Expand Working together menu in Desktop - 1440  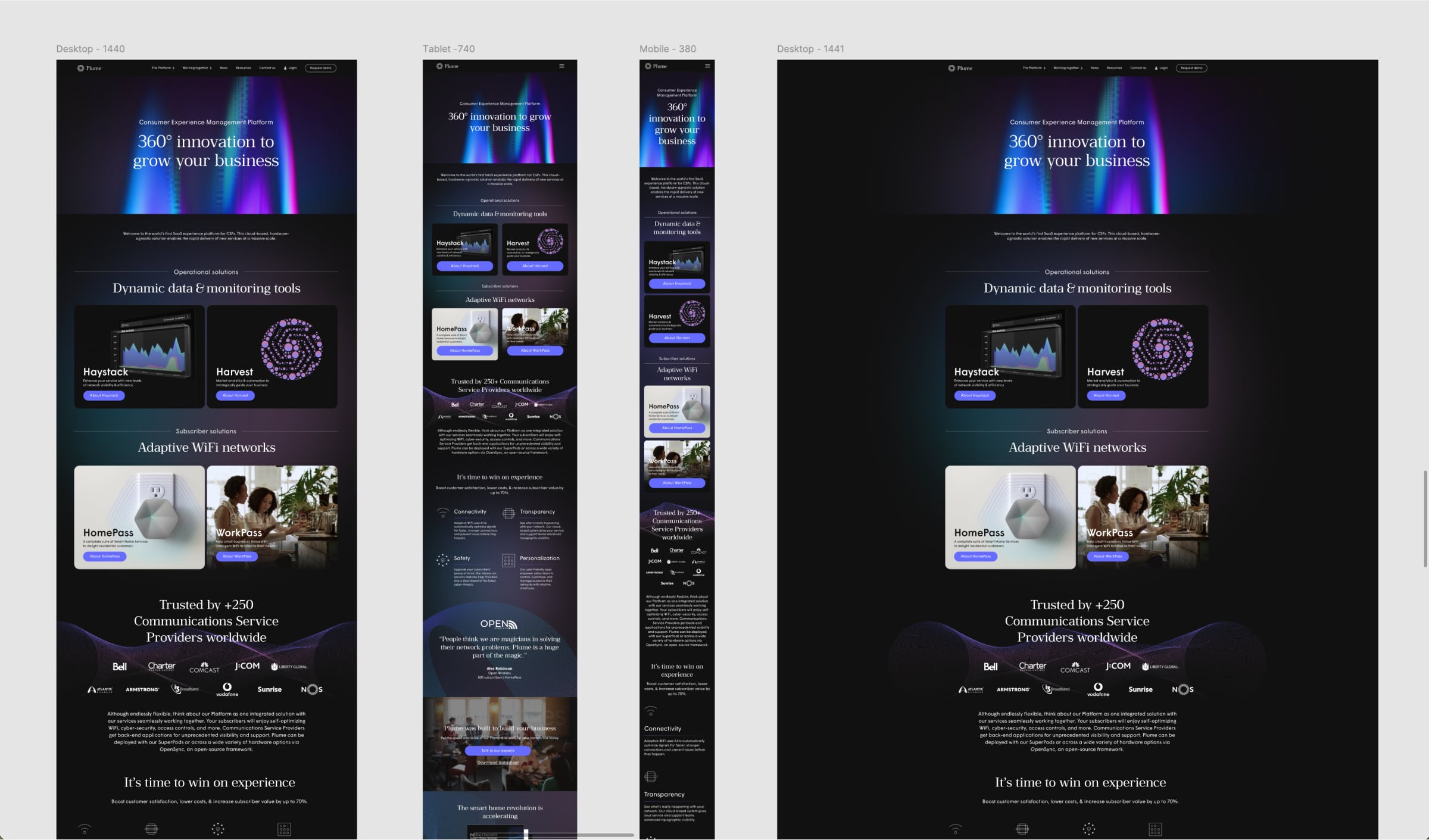(x=197, y=68)
